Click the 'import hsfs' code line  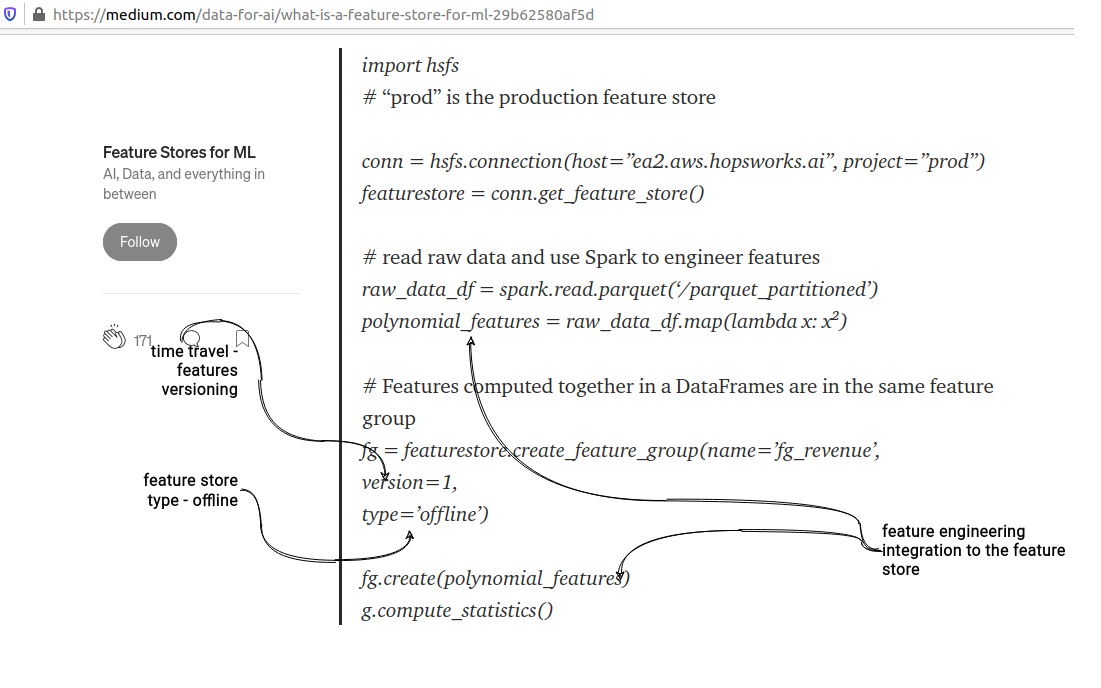coord(410,65)
